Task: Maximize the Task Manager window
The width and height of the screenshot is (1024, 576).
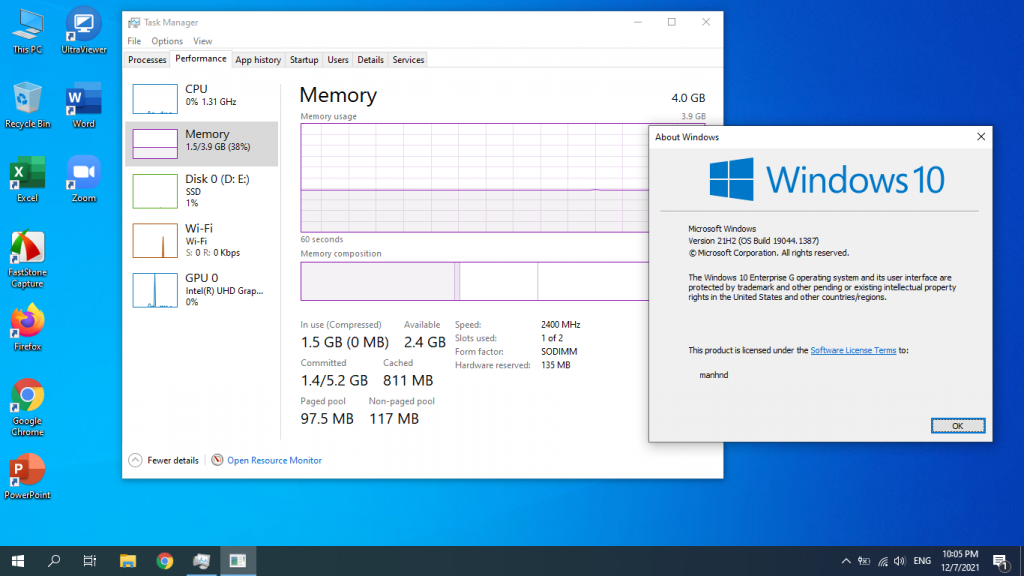Action: point(672,22)
